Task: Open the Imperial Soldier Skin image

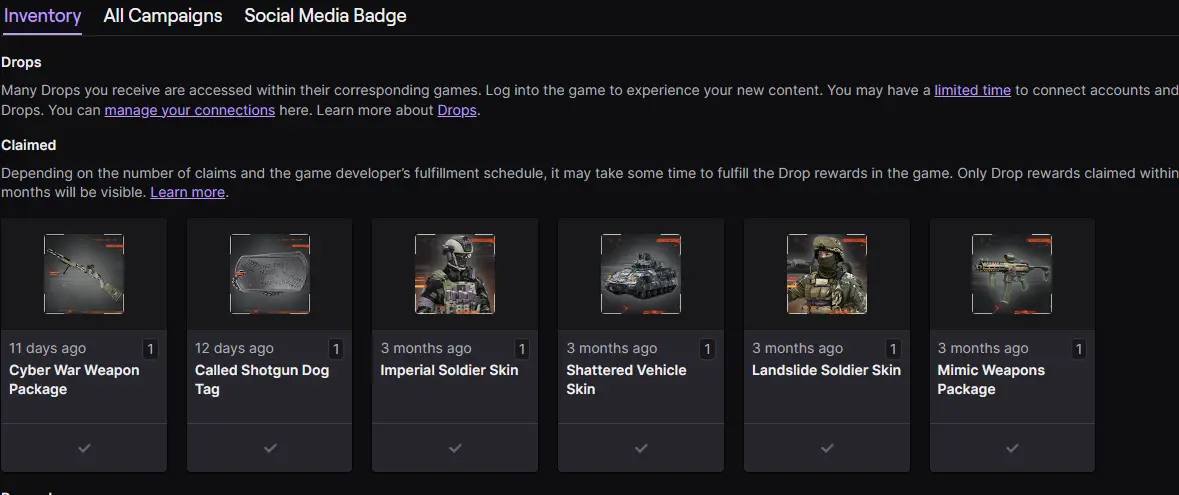Action: 455,274
